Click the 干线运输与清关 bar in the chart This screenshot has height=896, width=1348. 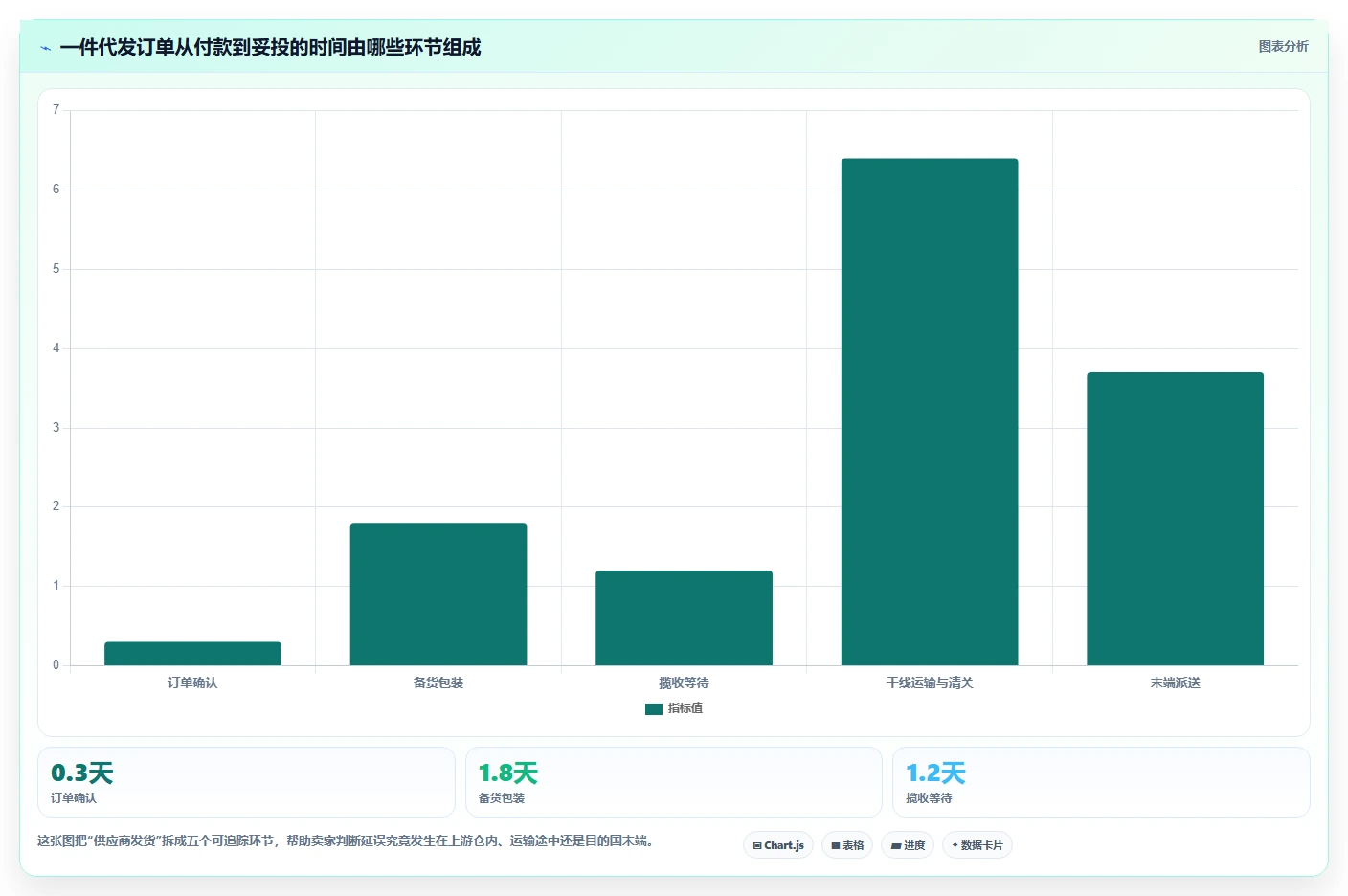930,412
